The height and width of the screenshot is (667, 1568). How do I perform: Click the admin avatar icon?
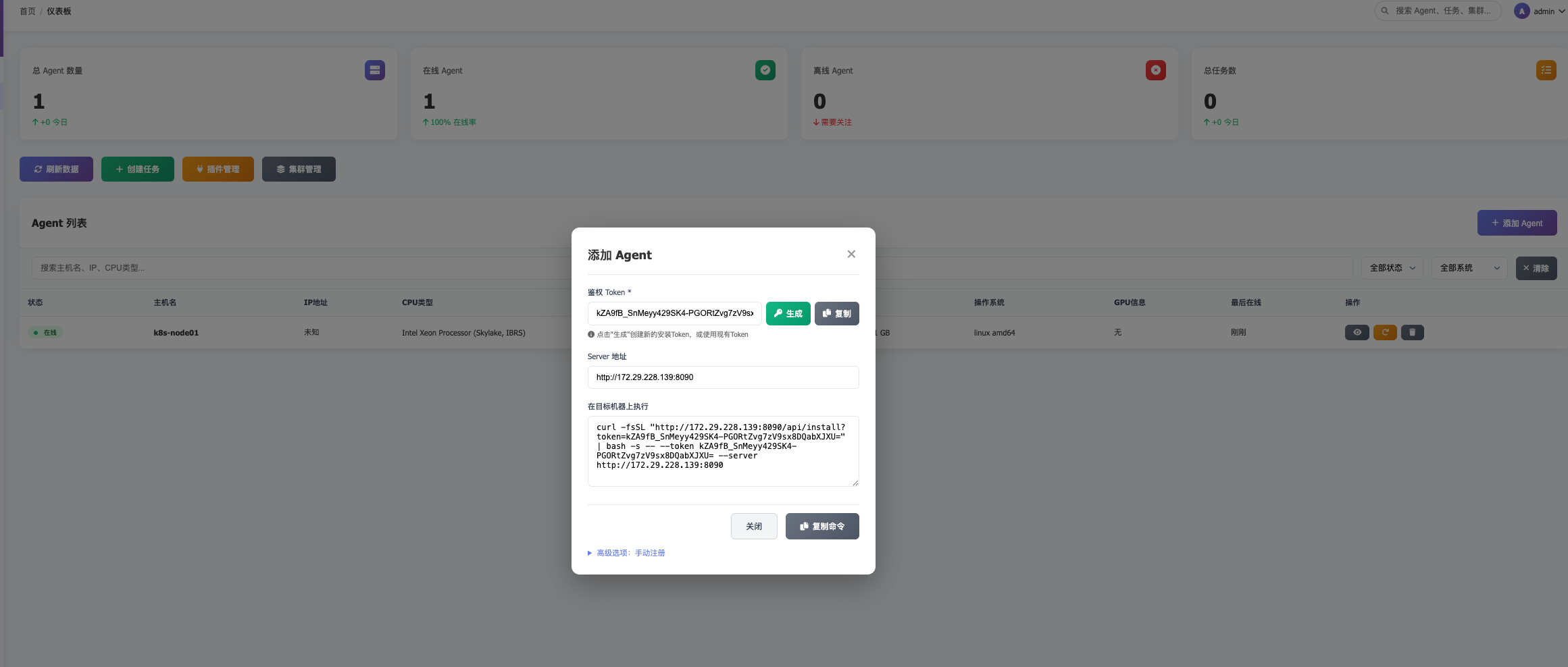[x=1521, y=11]
